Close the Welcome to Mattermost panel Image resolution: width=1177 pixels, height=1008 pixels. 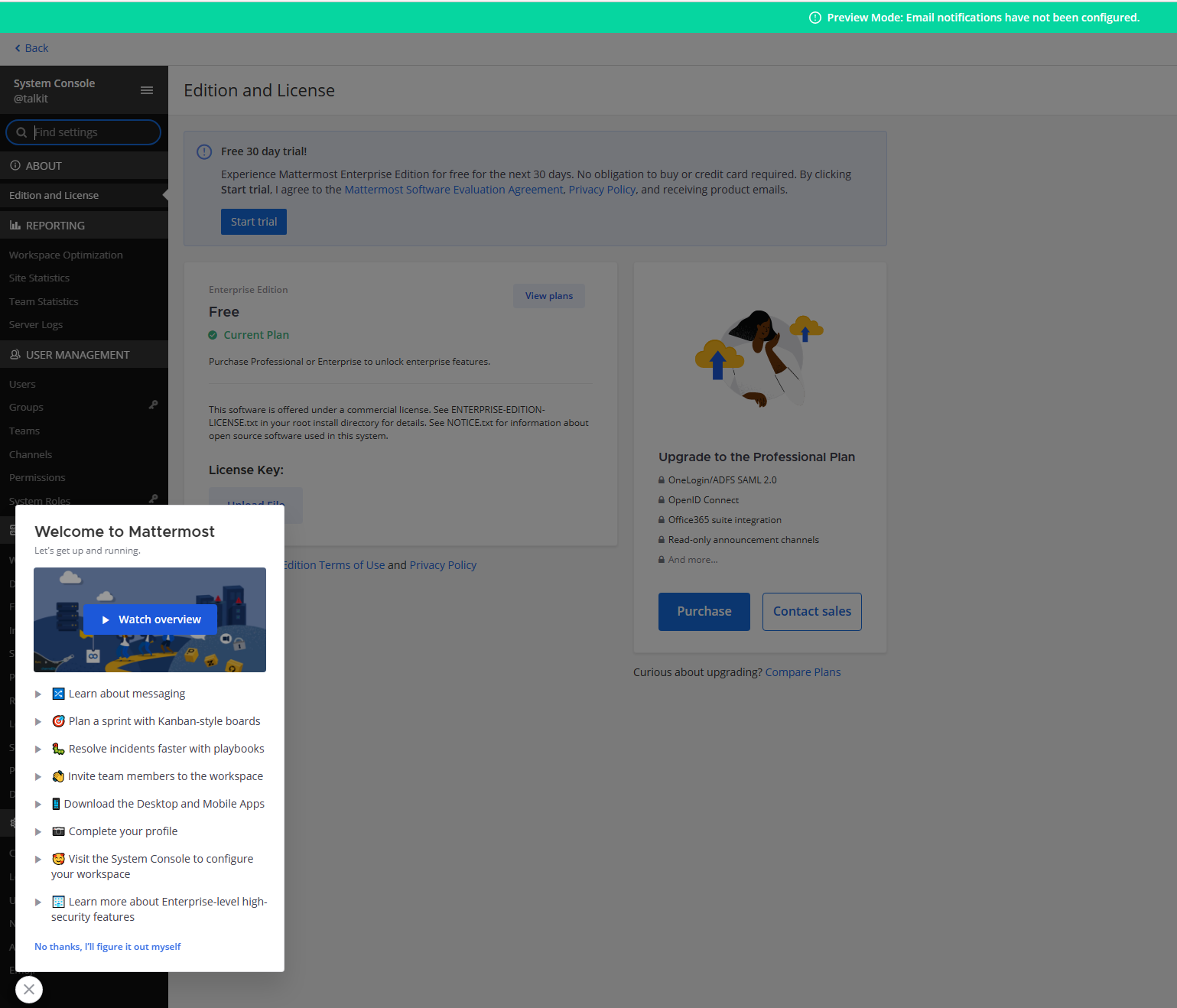point(29,989)
